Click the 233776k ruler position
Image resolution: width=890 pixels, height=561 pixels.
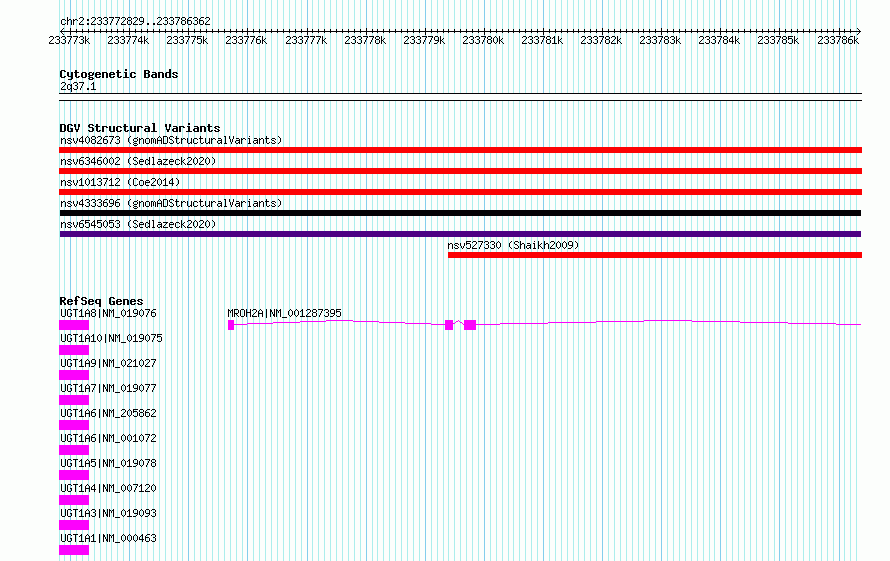246,40
